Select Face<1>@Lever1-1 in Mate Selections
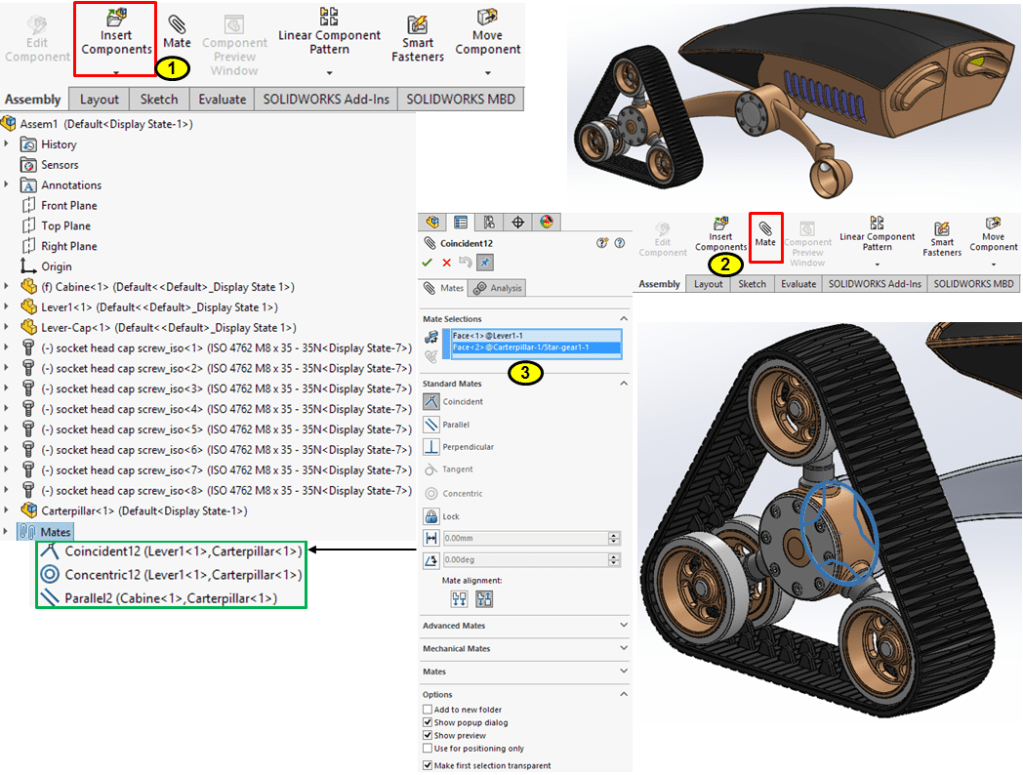1023x775 pixels. click(488, 336)
